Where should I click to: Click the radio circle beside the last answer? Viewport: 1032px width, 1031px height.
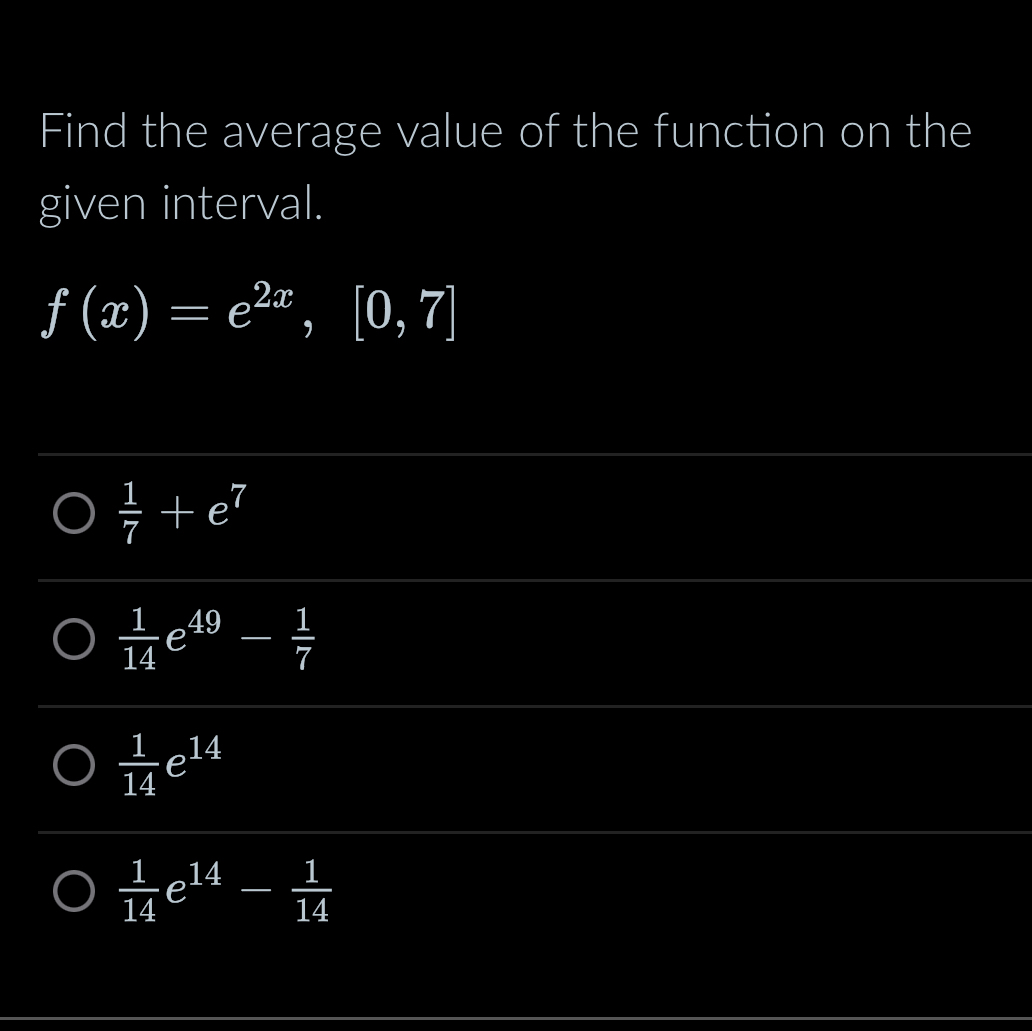click(x=75, y=891)
